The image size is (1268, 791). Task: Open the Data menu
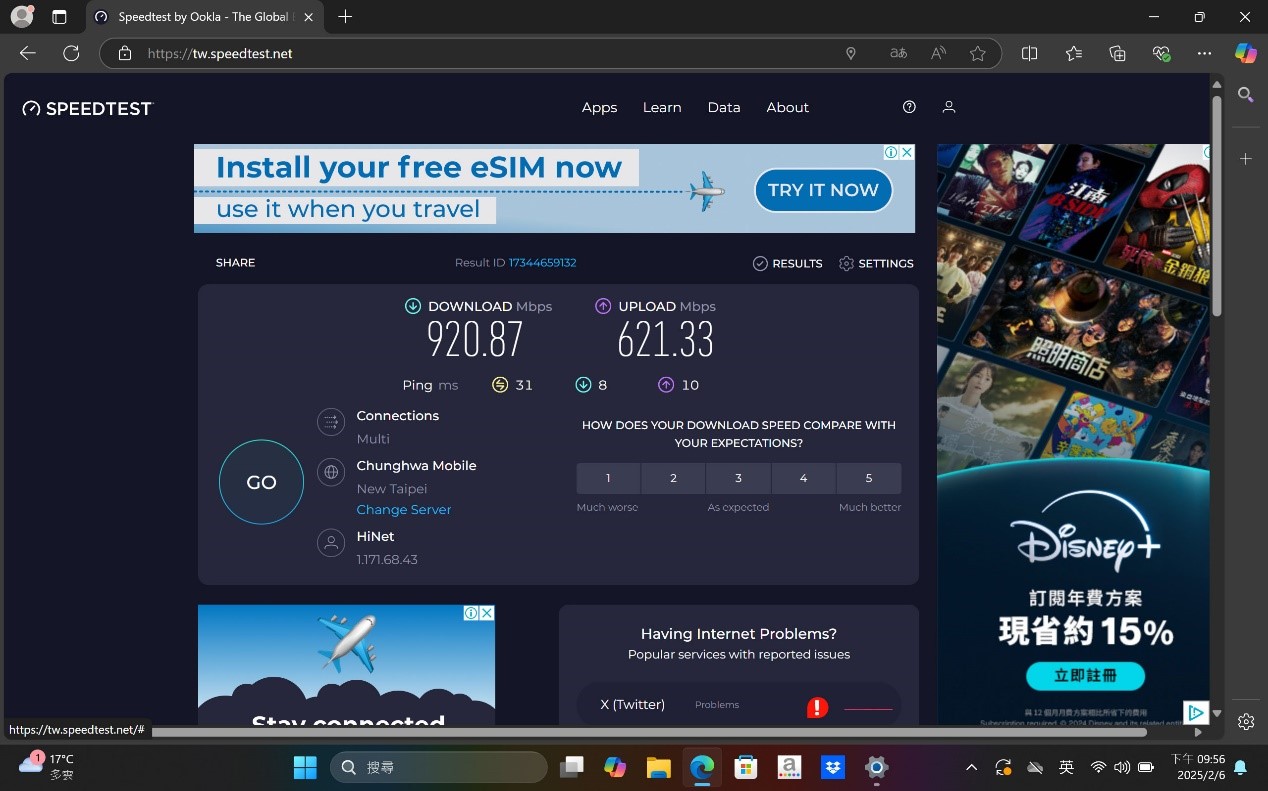coord(724,108)
